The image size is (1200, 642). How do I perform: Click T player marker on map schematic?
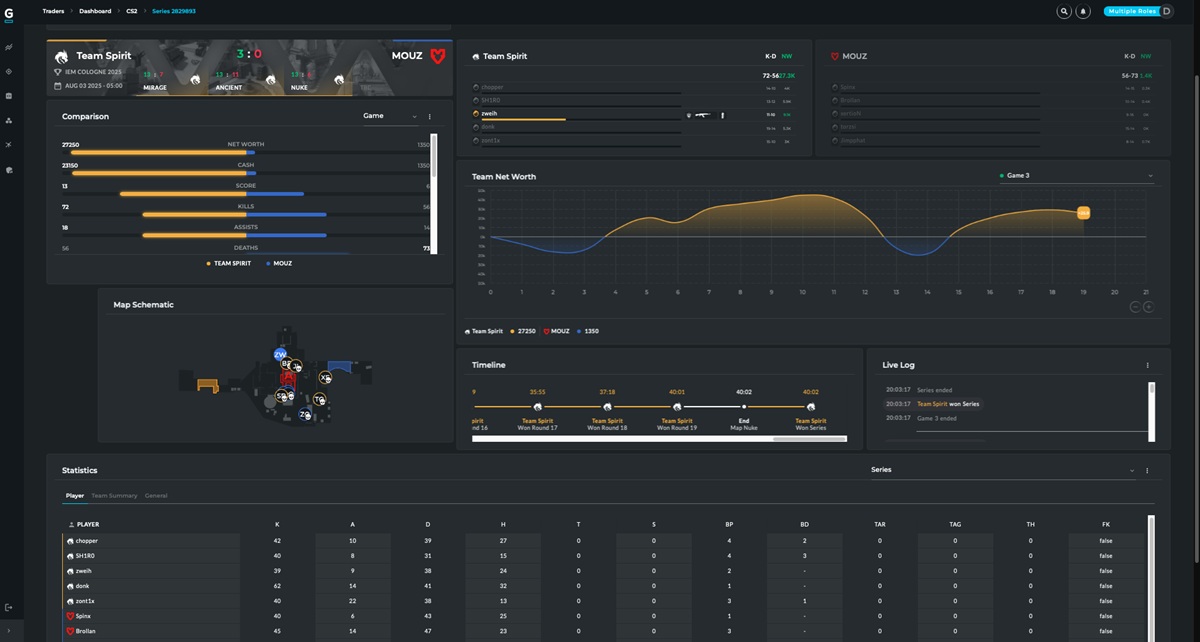click(319, 399)
